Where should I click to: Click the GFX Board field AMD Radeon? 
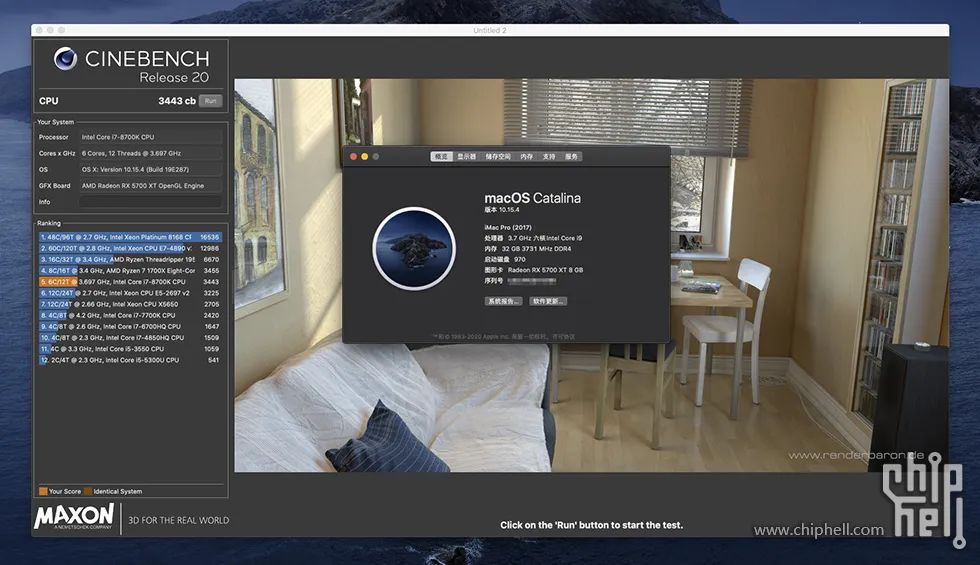151,186
